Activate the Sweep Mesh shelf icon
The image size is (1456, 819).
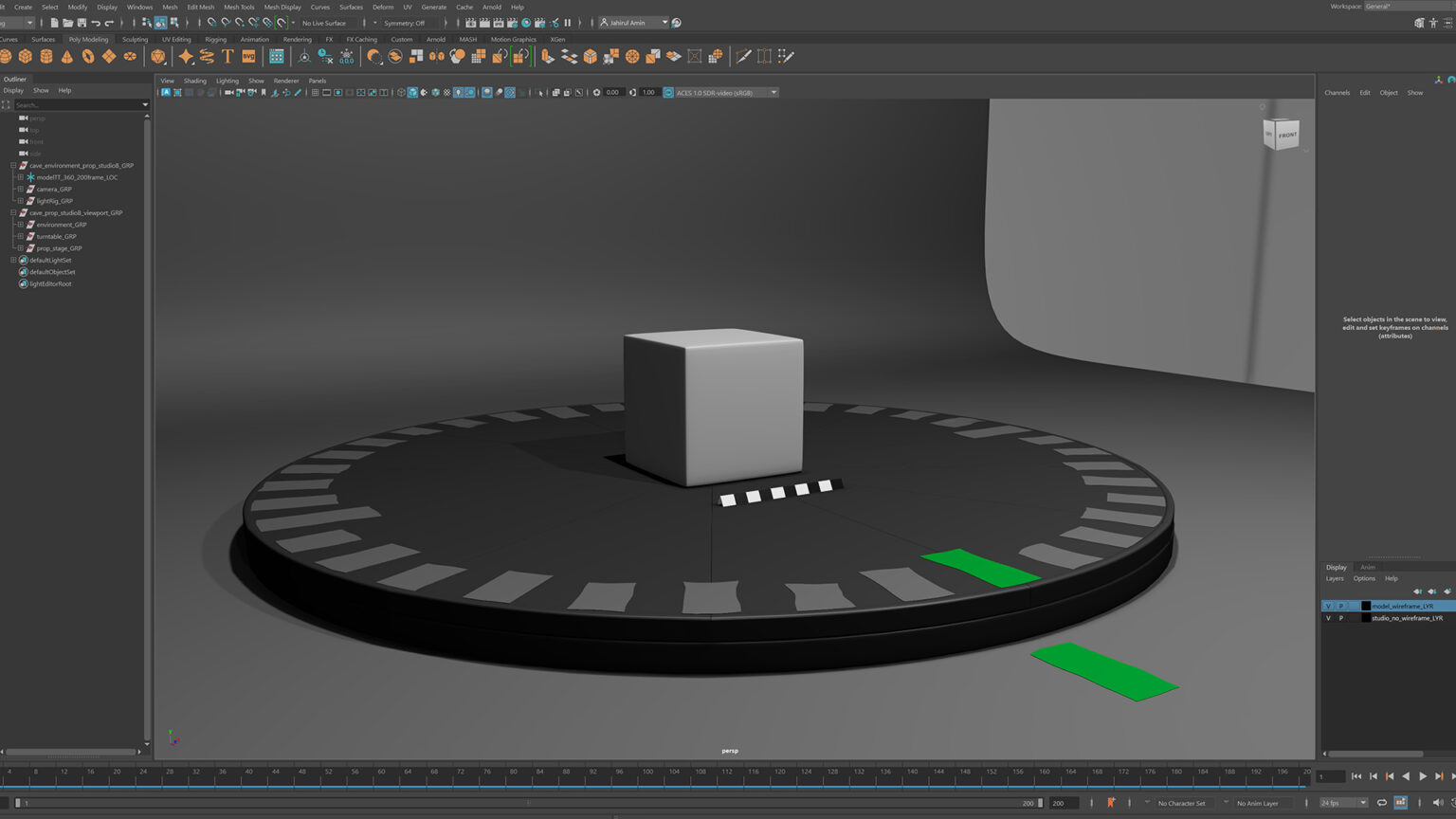tap(206, 56)
